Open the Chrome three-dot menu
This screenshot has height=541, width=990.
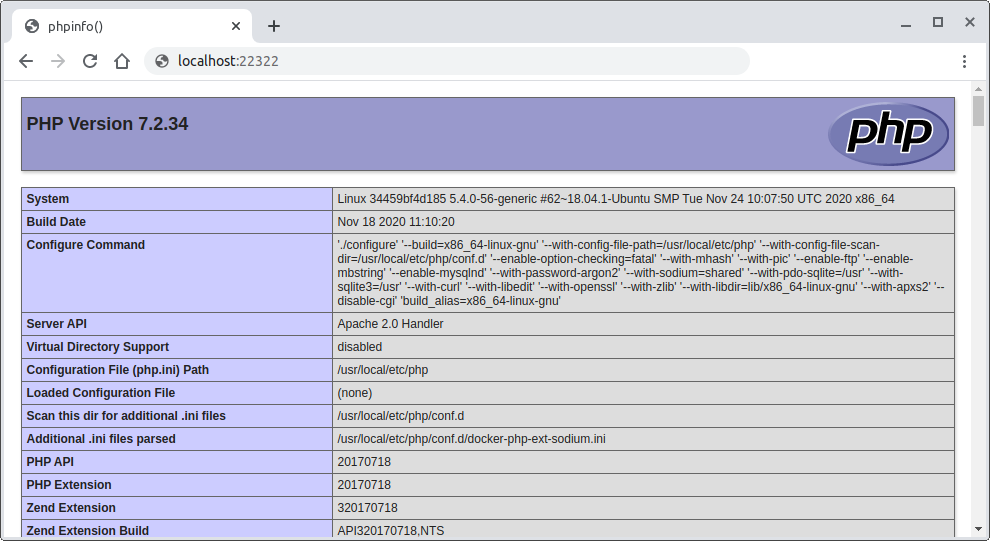pyautogui.click(x=964, y=61)
